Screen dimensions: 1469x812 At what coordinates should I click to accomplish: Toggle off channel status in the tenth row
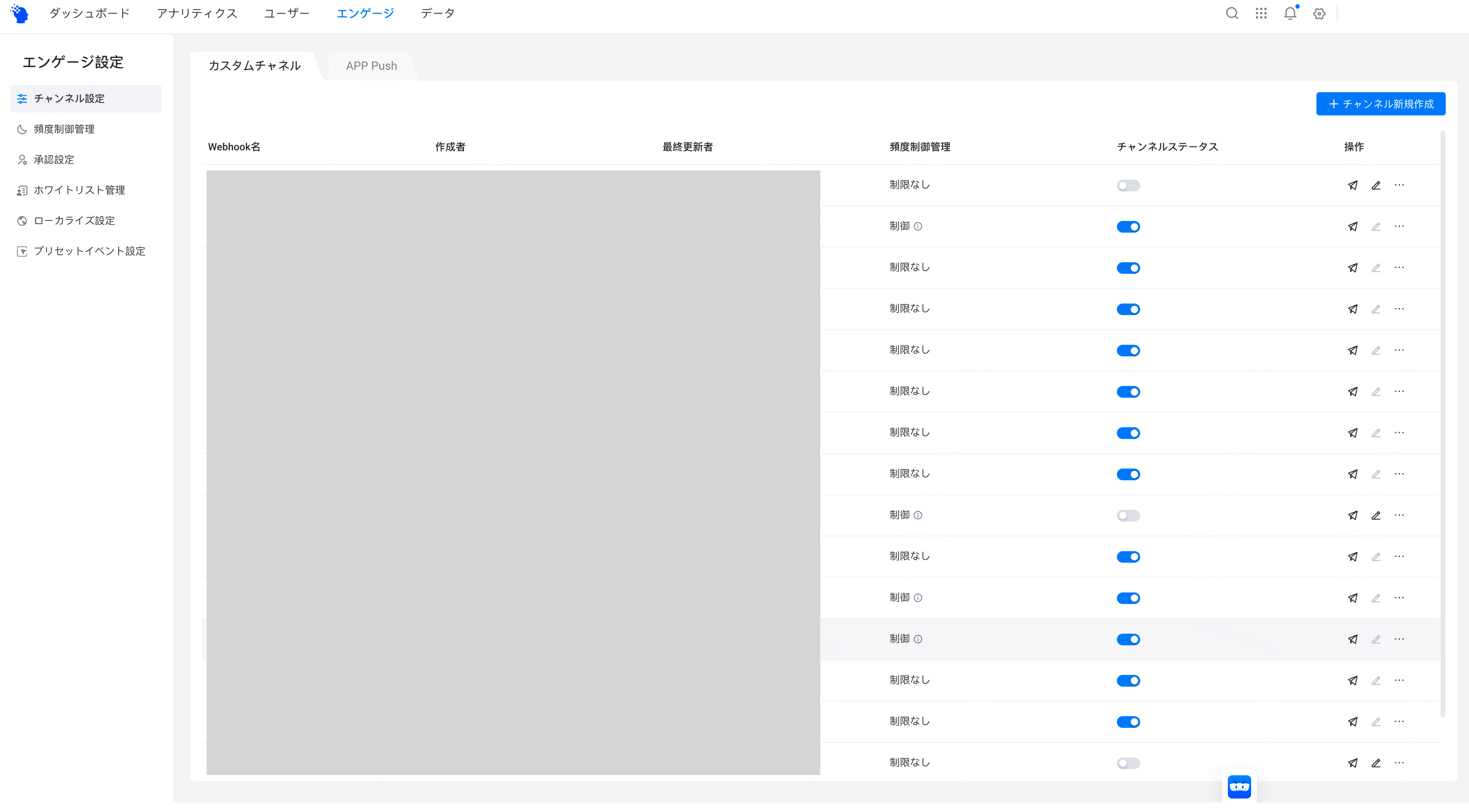1128,557
